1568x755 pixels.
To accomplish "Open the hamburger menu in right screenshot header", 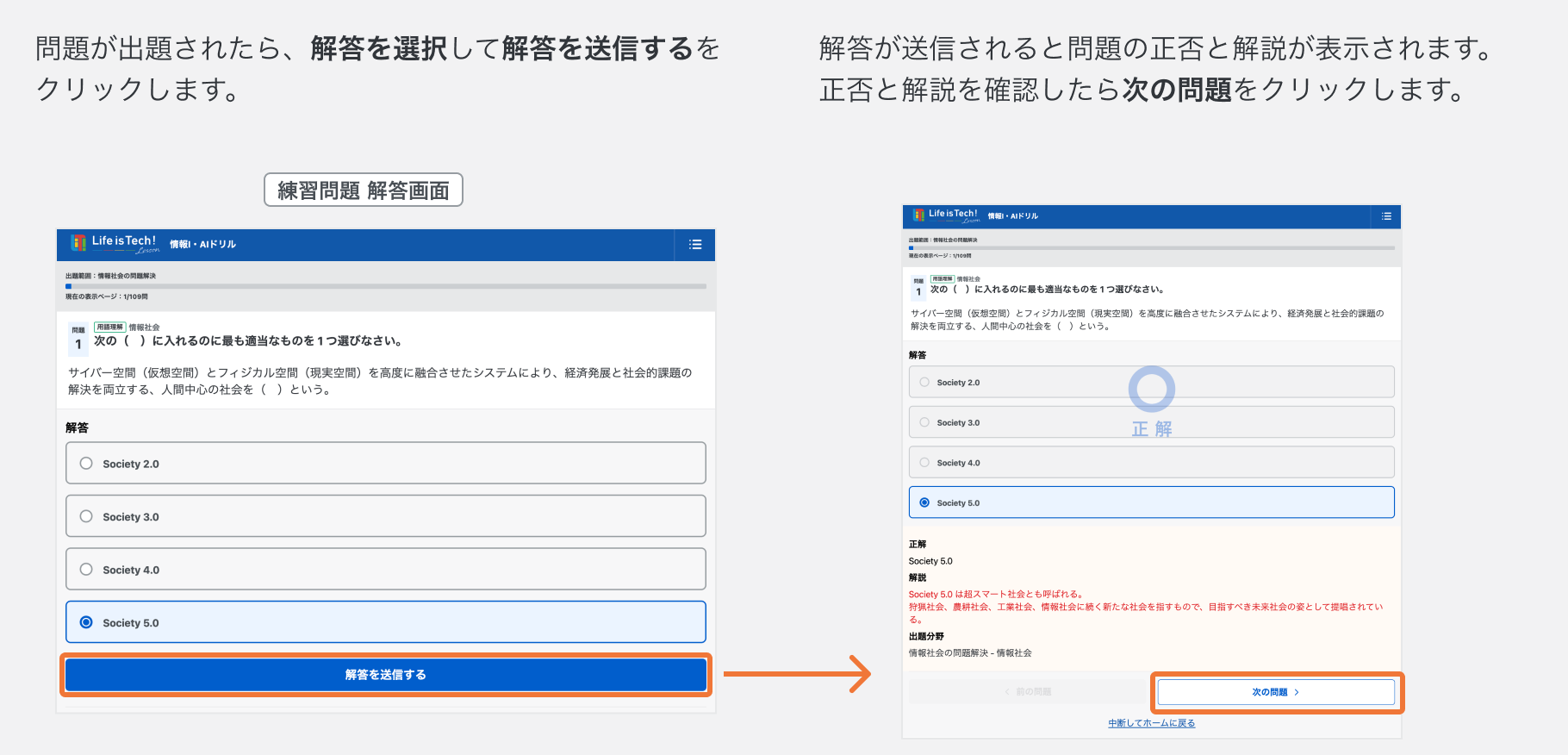I will (1386, 216).
